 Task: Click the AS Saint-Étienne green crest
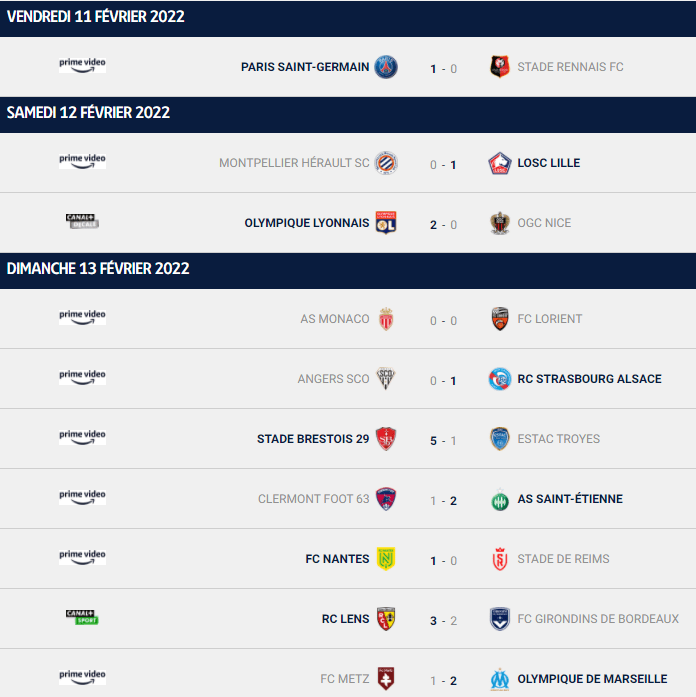[x=500, y=499]
